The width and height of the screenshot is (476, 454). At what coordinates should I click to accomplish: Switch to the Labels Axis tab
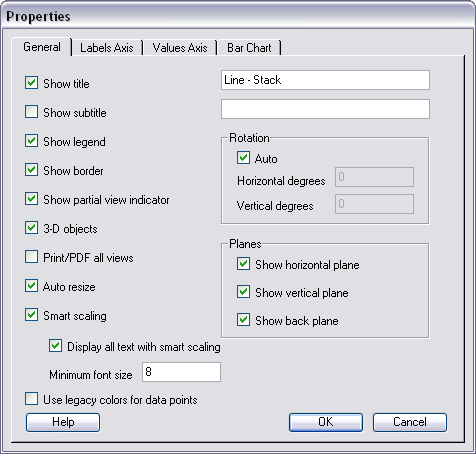coord(107,48)
